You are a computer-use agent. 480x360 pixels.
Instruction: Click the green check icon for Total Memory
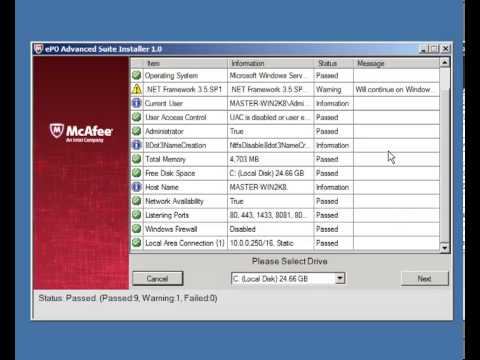pyautogui.click(x=136, y=159)
